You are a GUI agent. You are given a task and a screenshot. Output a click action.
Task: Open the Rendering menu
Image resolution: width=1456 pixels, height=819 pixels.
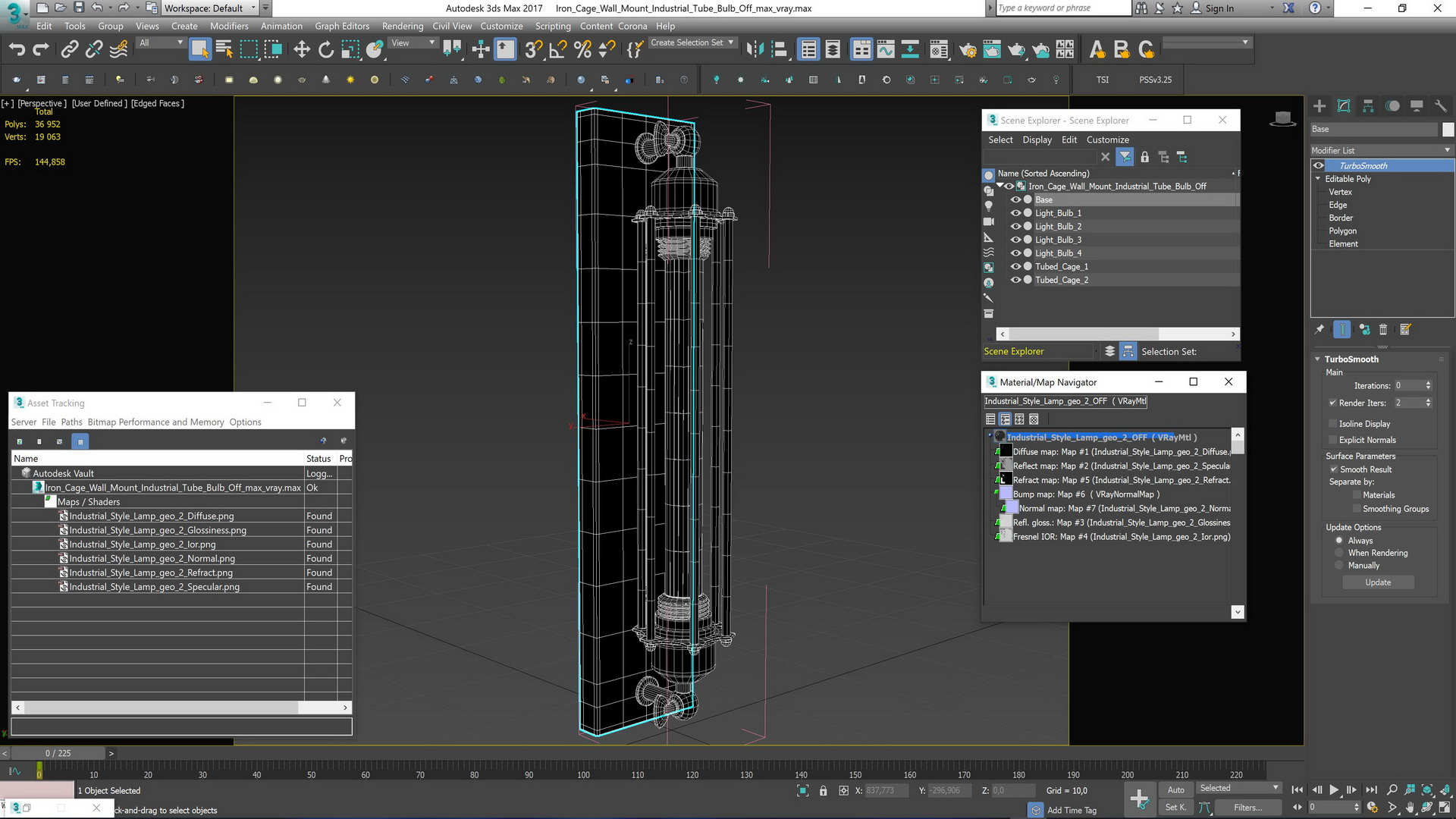[403, 26]
